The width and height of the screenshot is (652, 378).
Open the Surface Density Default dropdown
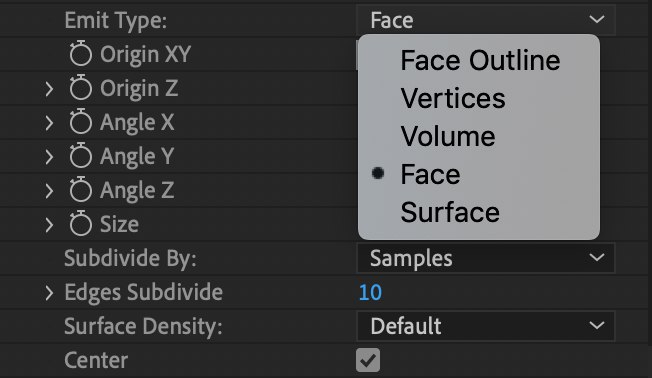[x=486, y=326]
